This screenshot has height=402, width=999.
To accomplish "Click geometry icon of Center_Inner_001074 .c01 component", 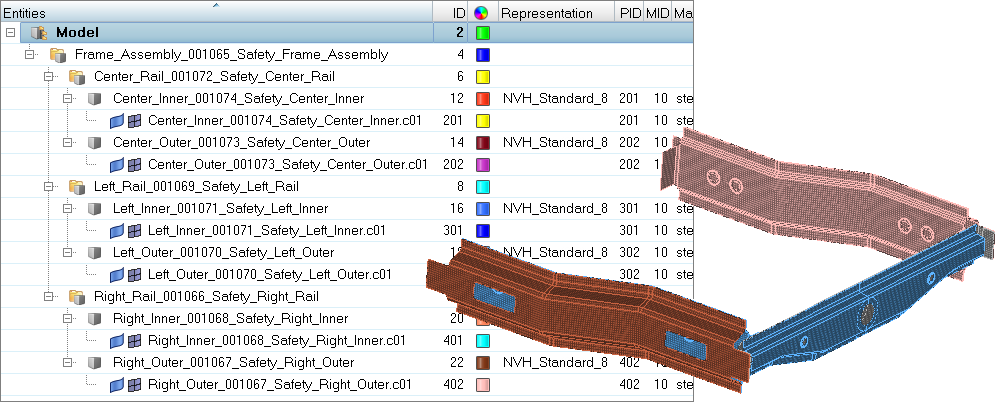I will click(x=116, y=120).
